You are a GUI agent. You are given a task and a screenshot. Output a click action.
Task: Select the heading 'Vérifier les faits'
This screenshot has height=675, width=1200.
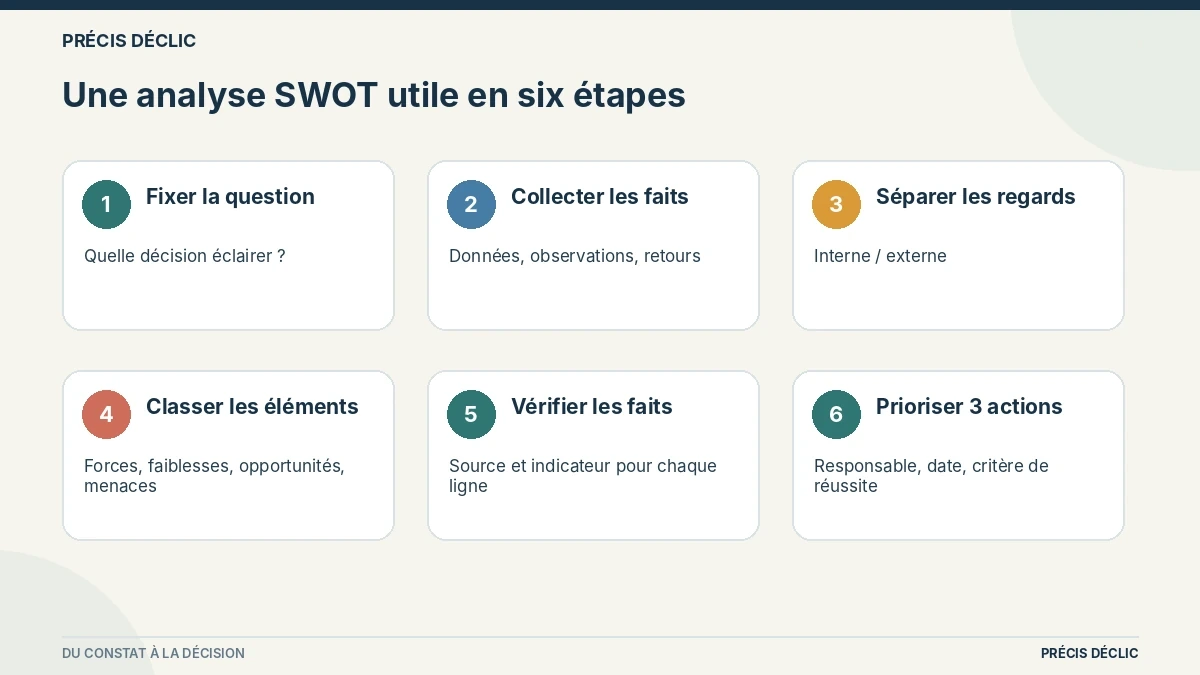pyautogui.click(x=592, y=407)
